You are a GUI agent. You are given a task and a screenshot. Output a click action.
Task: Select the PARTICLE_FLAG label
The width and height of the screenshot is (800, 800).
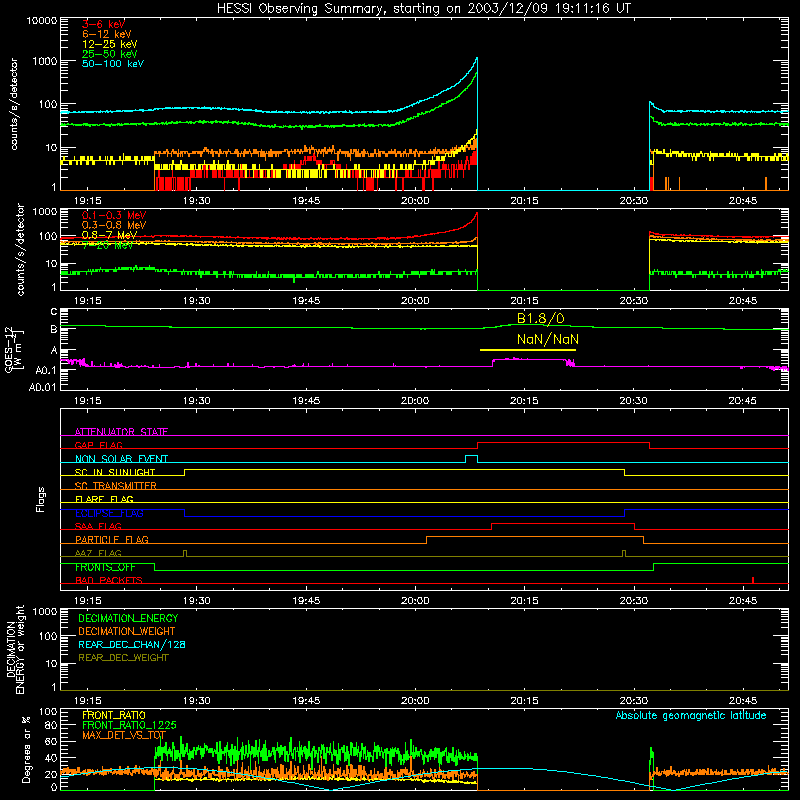pyautogui.click(x=112, y=539)
